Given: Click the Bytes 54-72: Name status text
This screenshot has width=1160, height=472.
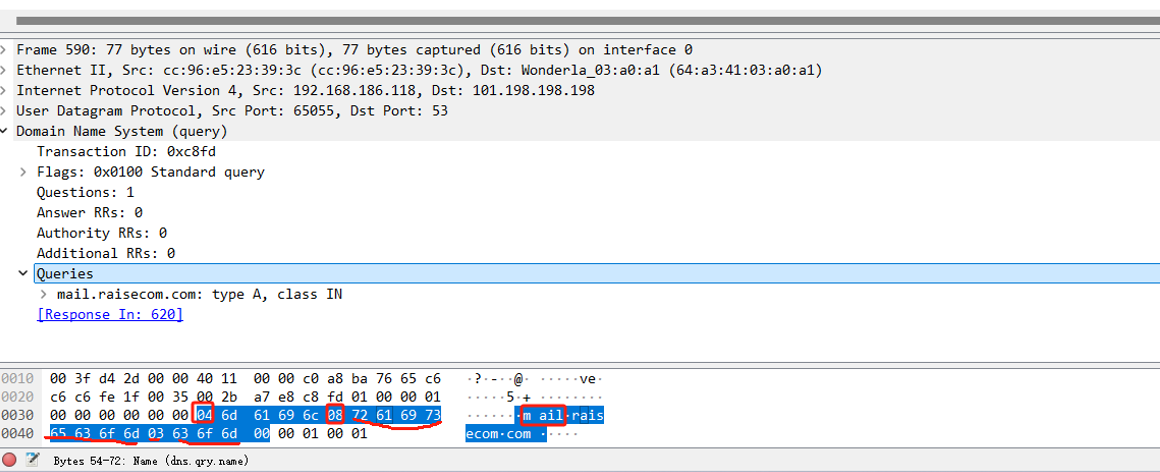Looking at the screenshot, I should coord(151,460).
